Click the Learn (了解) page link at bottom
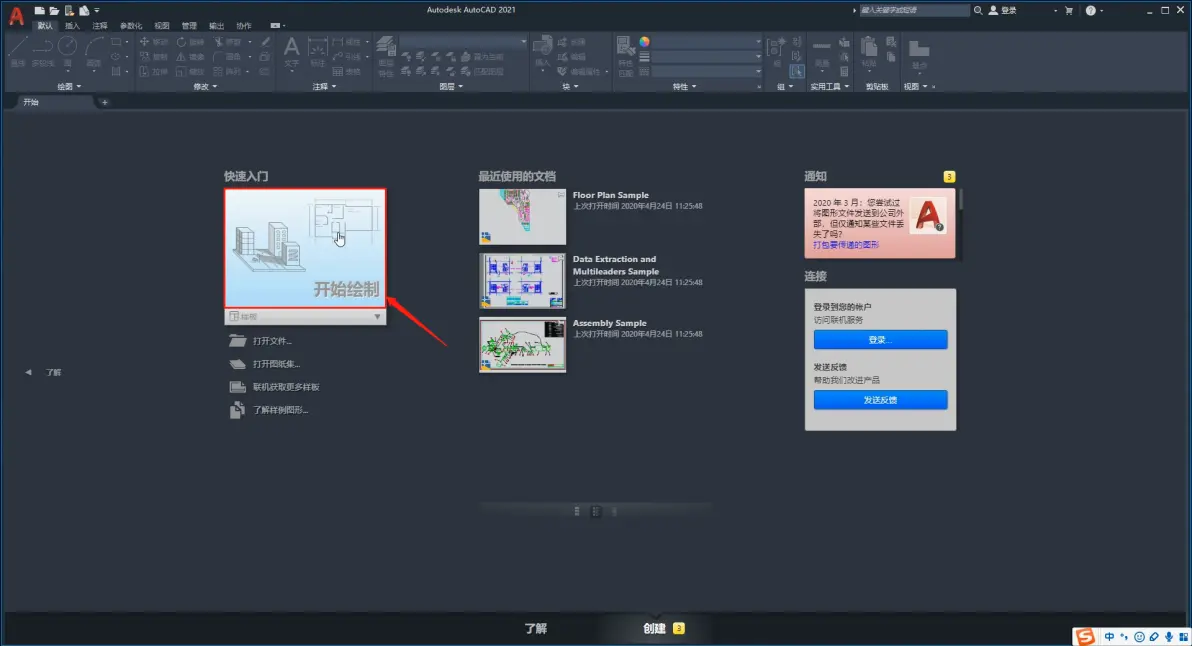The width and height of the screenshot is (1192, 646). point(536,629)
